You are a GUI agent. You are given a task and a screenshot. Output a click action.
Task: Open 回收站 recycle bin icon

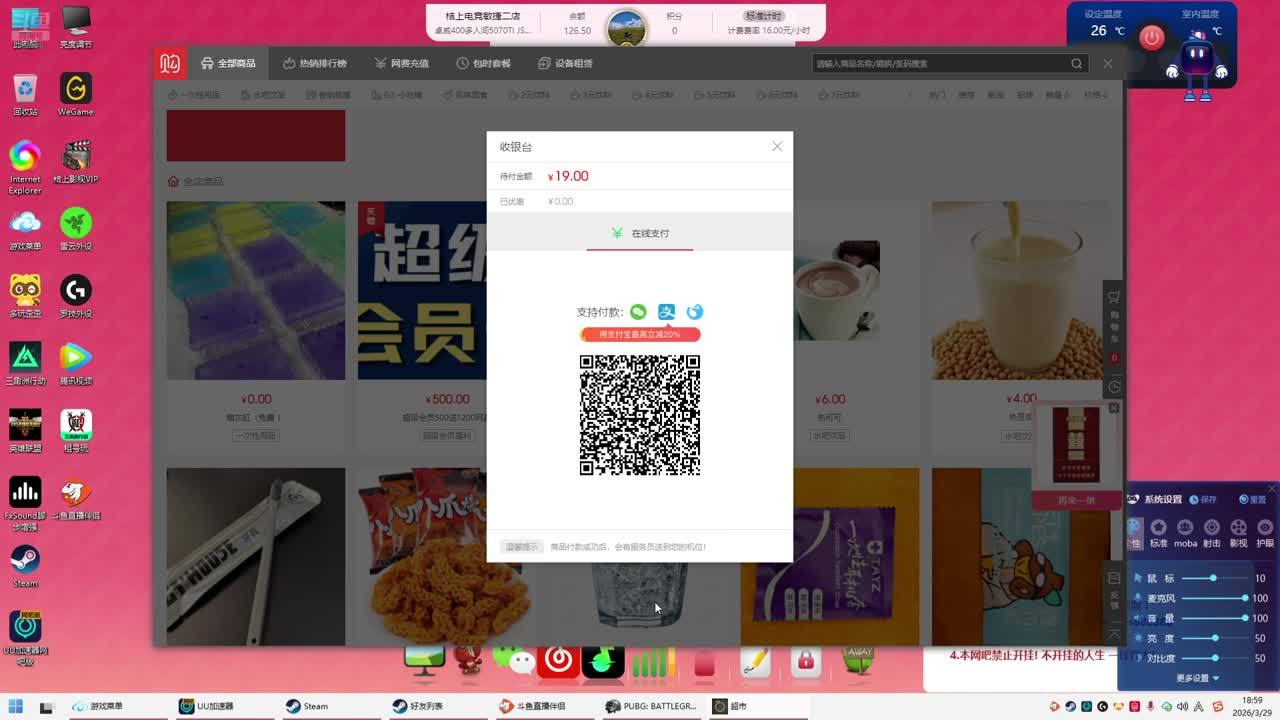coord(25,95)
